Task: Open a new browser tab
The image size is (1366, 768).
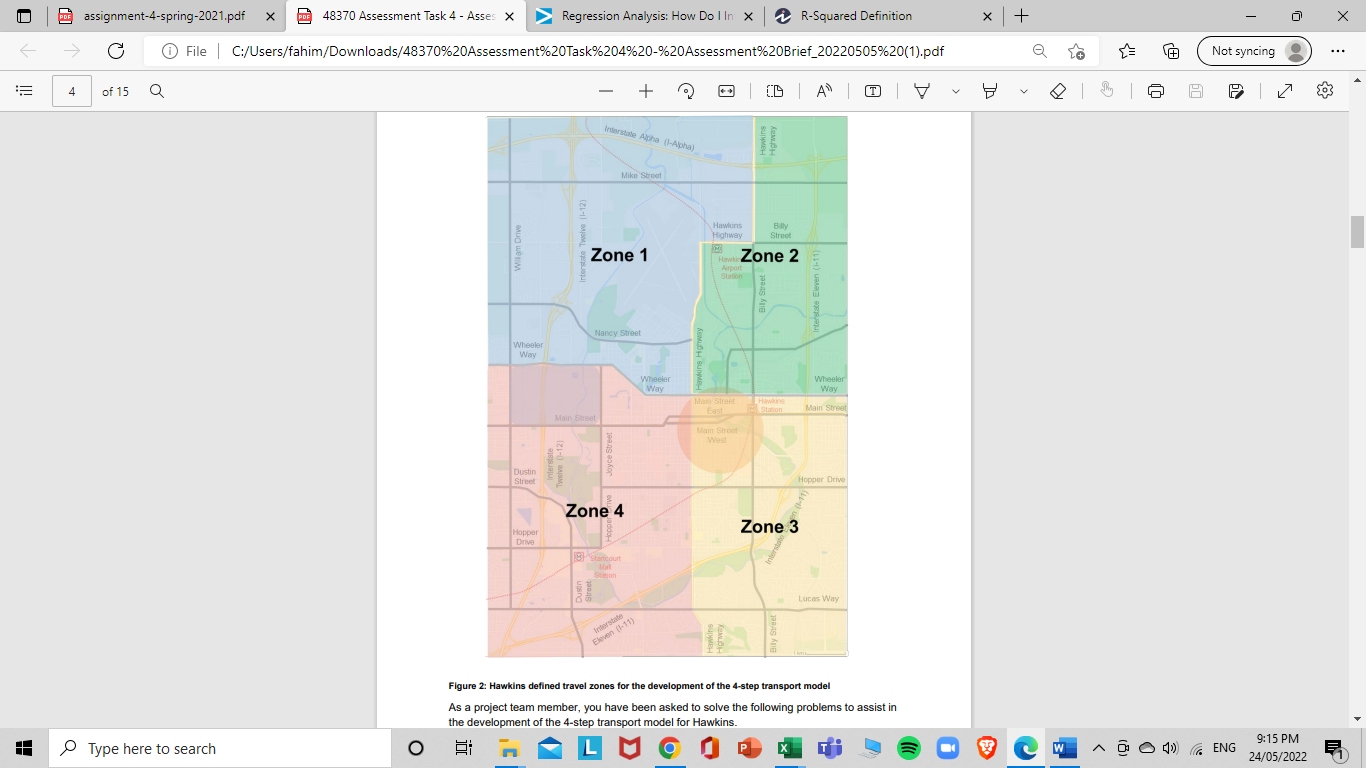Action: (1021, 16)
